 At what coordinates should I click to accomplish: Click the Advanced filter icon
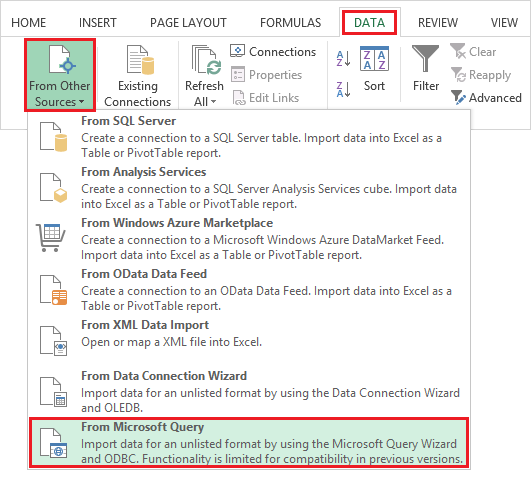coord(459,98)
